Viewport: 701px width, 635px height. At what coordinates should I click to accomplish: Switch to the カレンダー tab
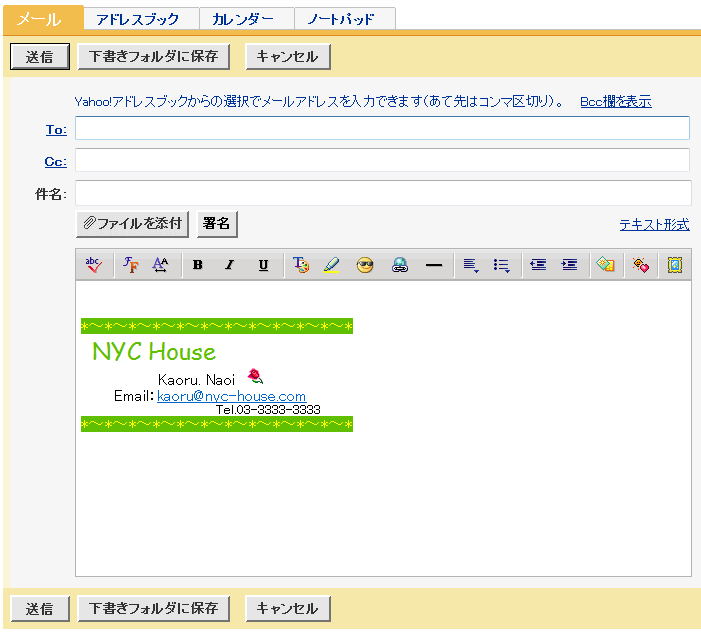[x=243, y=19]
